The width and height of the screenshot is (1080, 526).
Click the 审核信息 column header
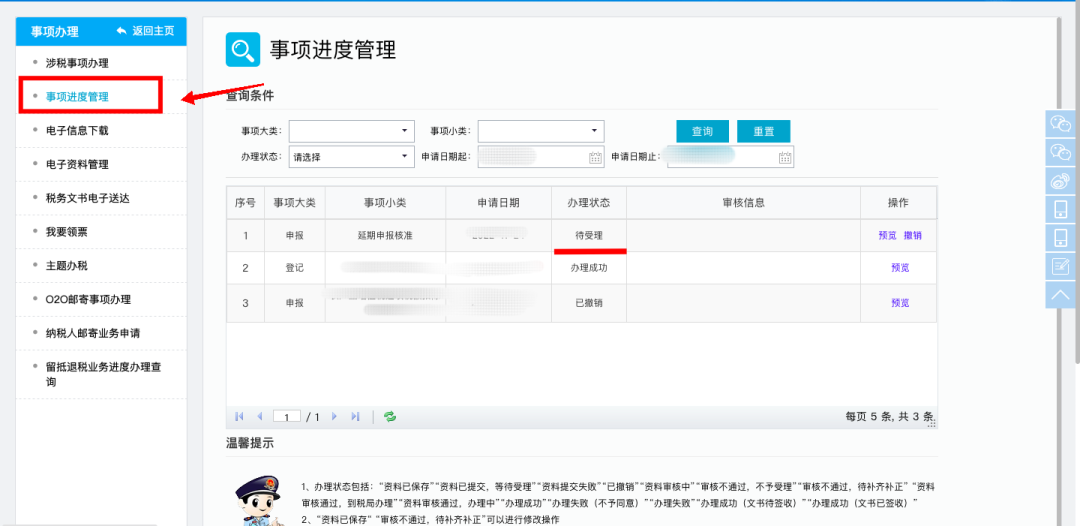(743, 202)
